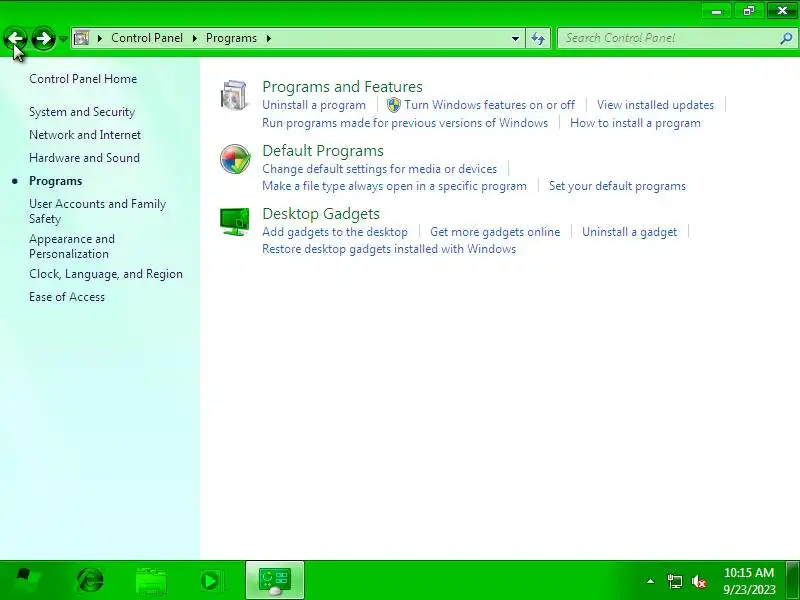Click the Control Panel taskbar button
This screenshot has width=800, height=600.
pos(275,580)
